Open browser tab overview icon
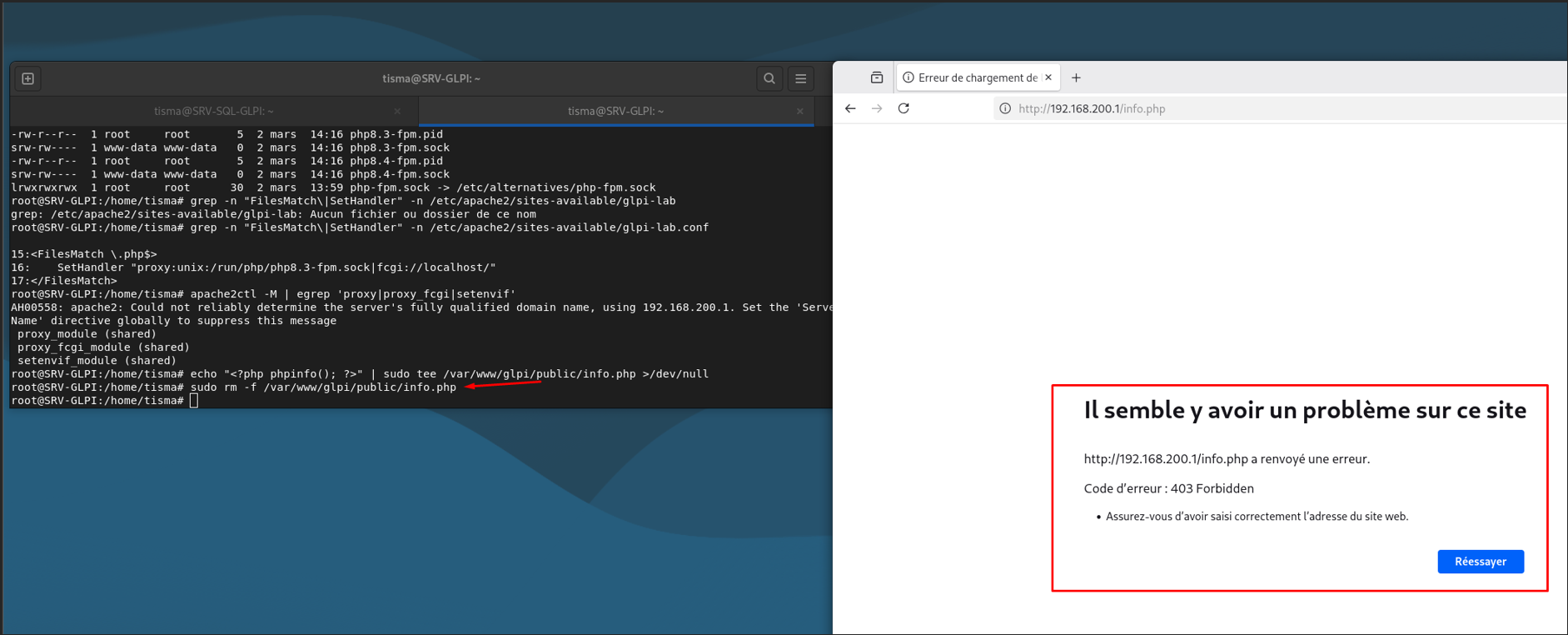The width and height of the screenshot is (1568, 635). point(877,77)
